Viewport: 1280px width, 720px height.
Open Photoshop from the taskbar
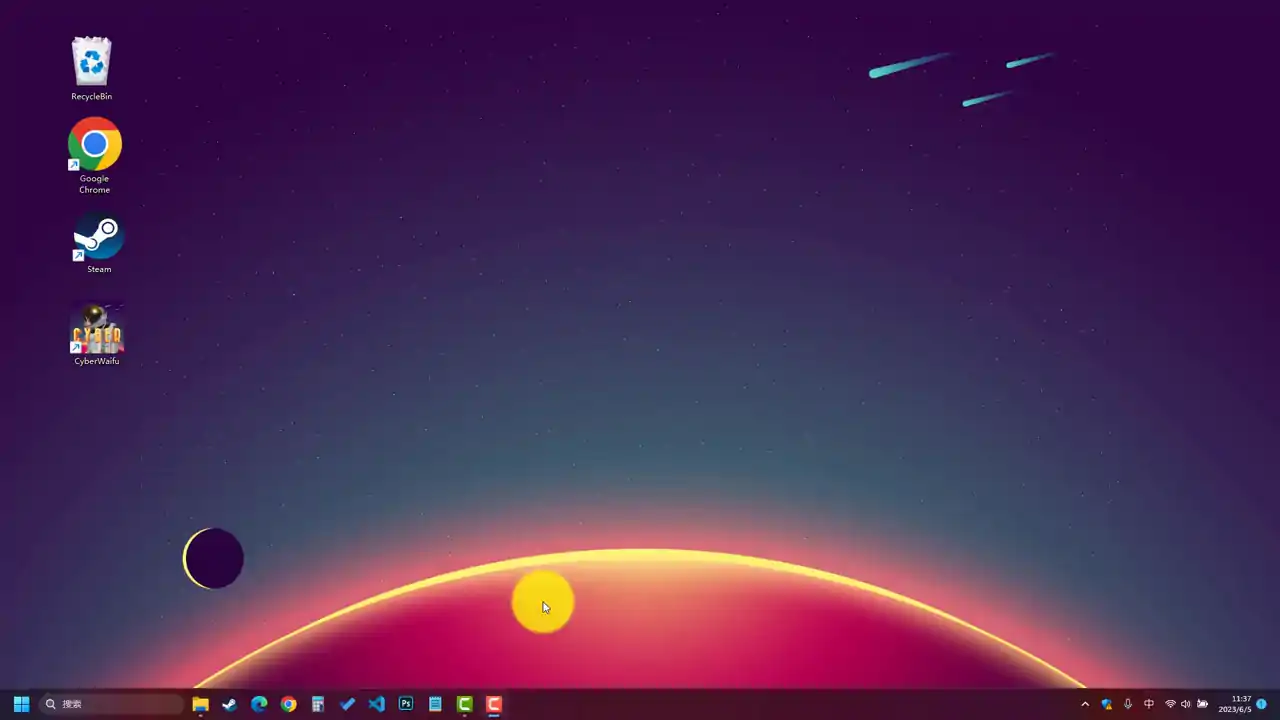(x=406, y=704)
